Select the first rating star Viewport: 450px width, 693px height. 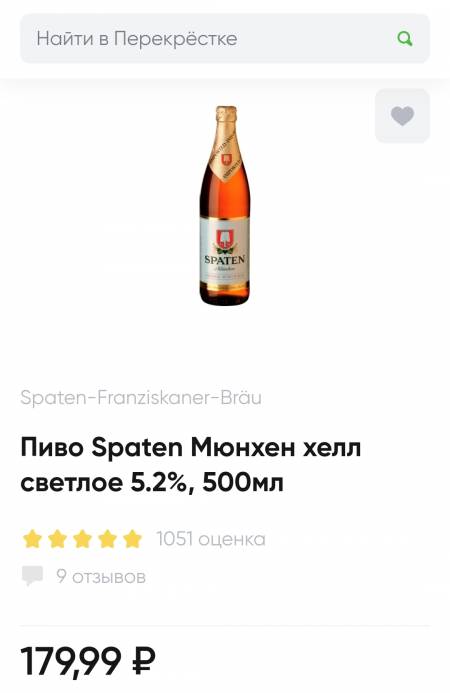tap(32, 540)
